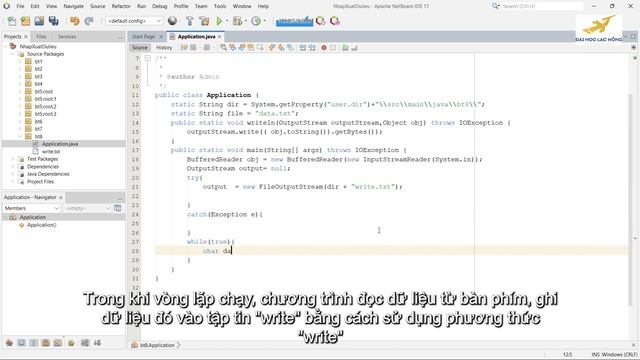This screenshot has height=360, width=640.
Task: Collapse the bt8 package node
Action: coord(20,136)
